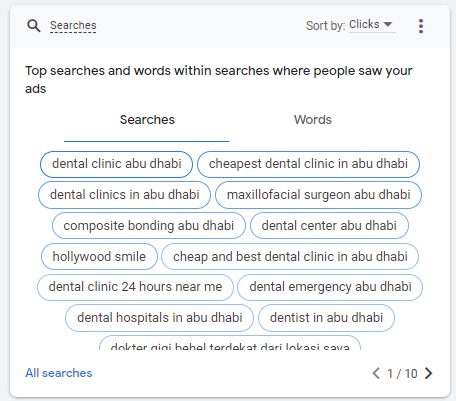Select 'cheapest dental clinic in abu dhabi' chip

308,164
